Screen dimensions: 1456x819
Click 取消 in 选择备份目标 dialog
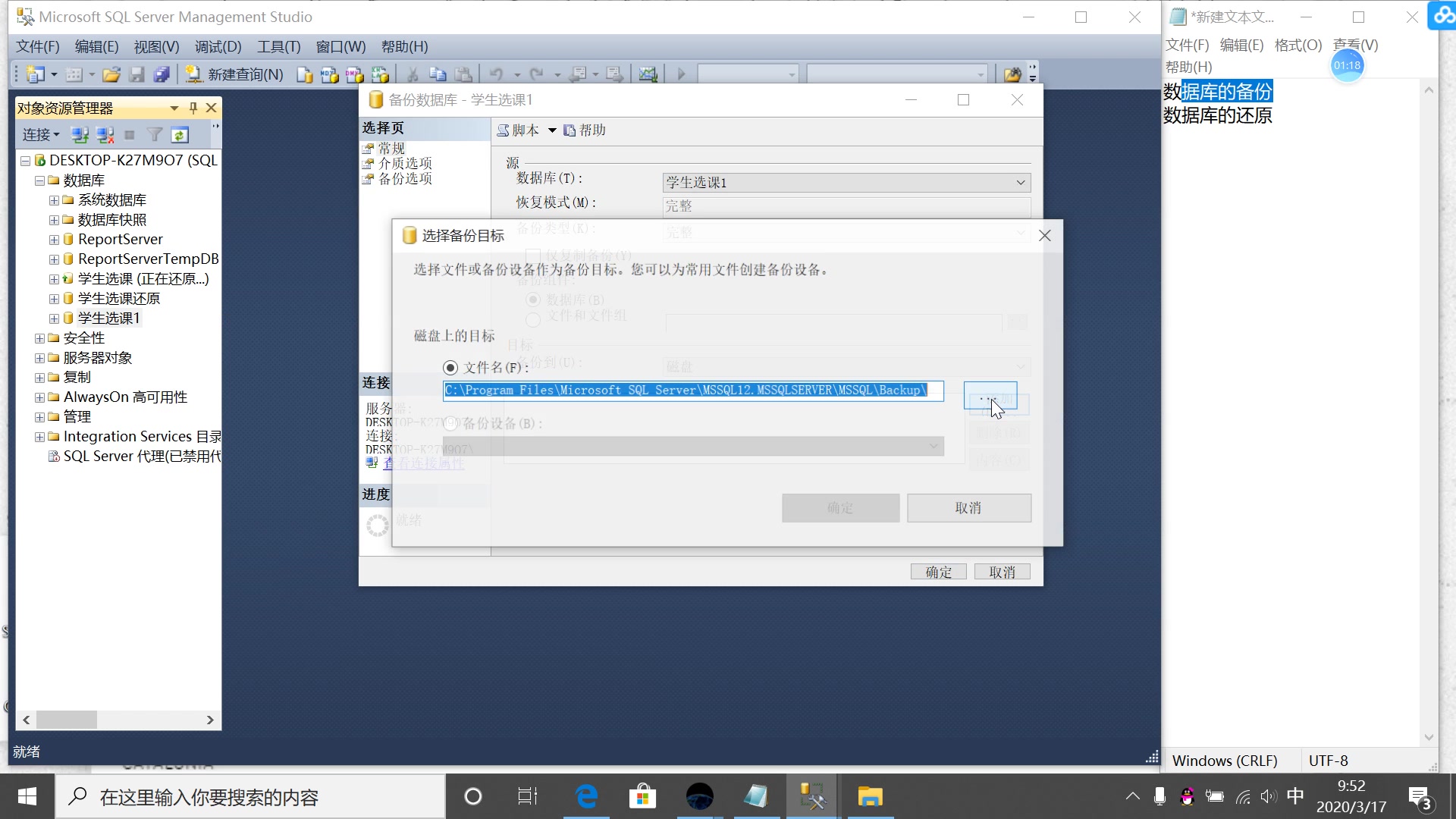coord(968,508)
